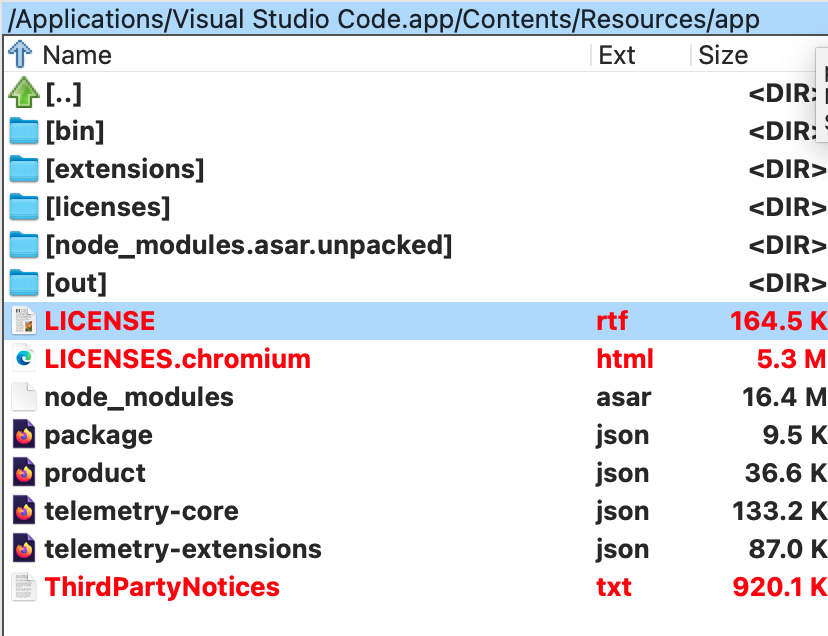Click the folder icon beside [bin]
The height and width of the screenshot is (636, 828).
pos(23,131)
